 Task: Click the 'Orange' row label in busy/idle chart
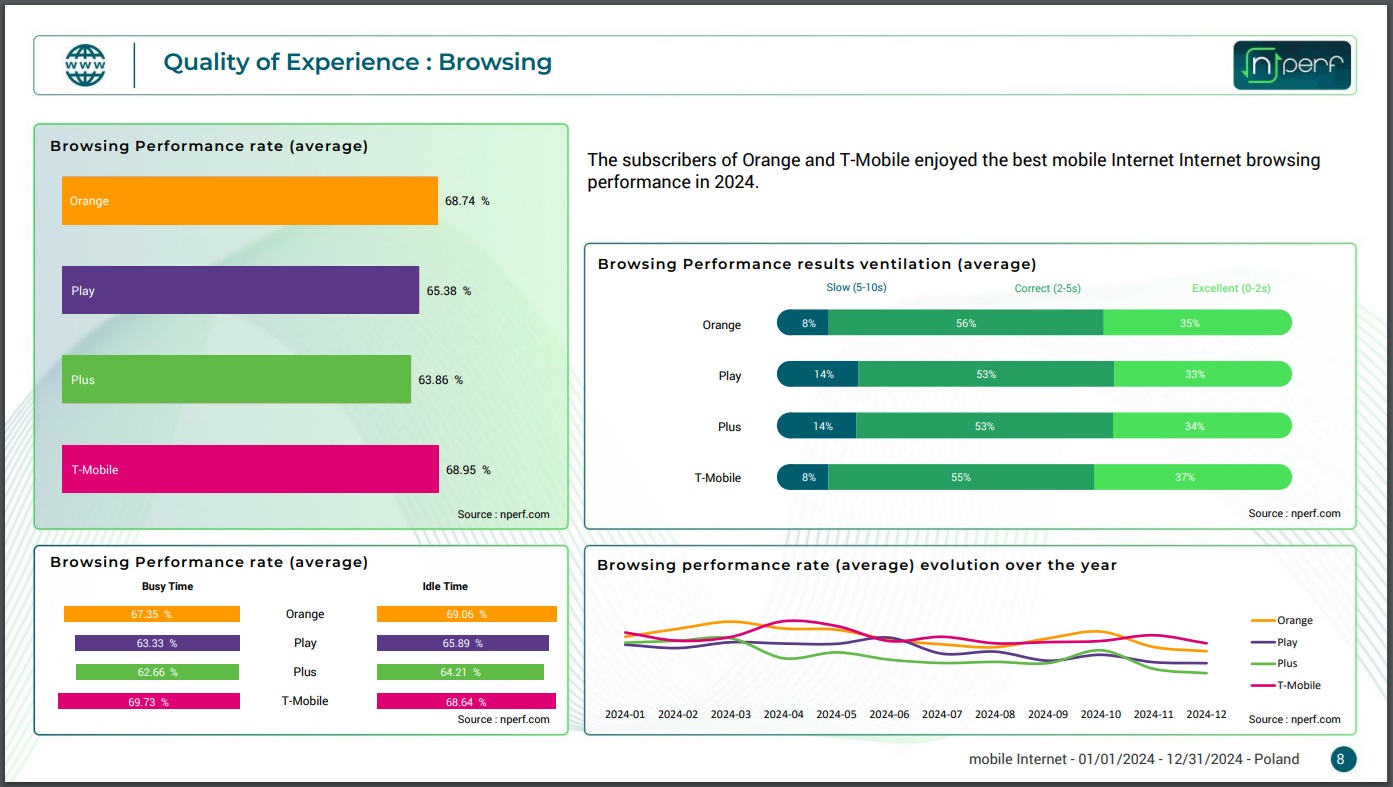click(305, 614)
